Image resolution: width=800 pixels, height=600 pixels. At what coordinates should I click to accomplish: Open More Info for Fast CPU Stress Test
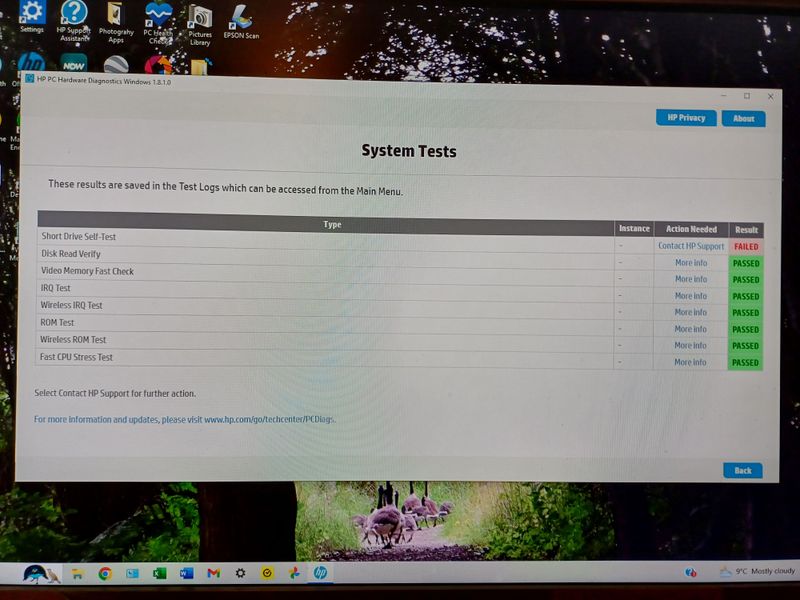(690, 362)
